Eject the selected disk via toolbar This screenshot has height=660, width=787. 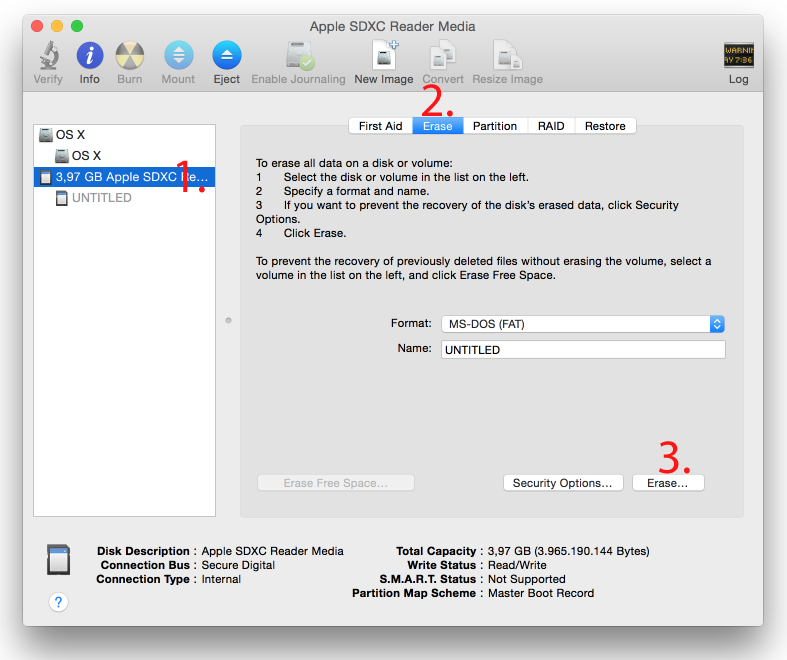(x=227, y=55)
